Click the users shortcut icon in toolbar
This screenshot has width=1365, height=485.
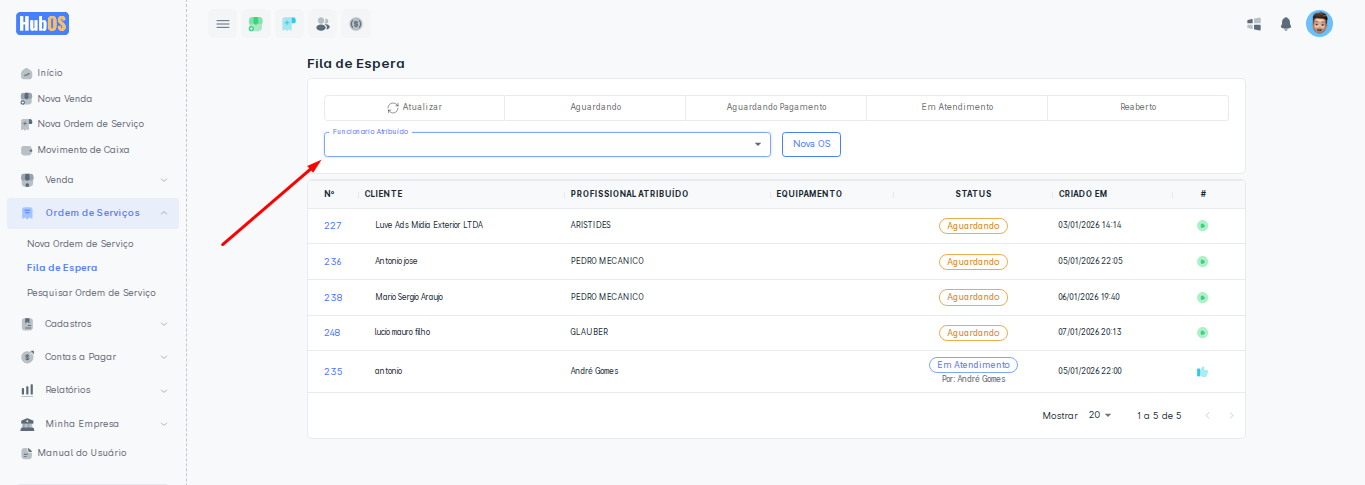322,24
